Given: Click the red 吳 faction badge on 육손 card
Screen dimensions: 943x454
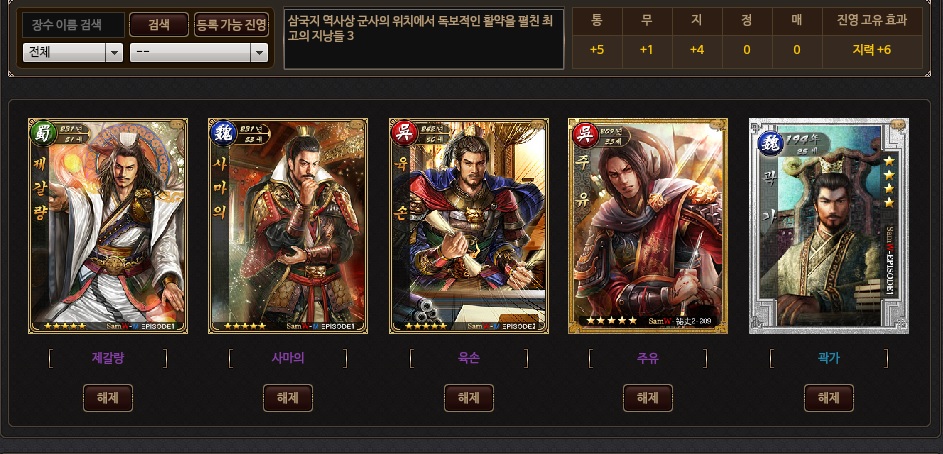Looking at the screenshot, I should (404, 133).
